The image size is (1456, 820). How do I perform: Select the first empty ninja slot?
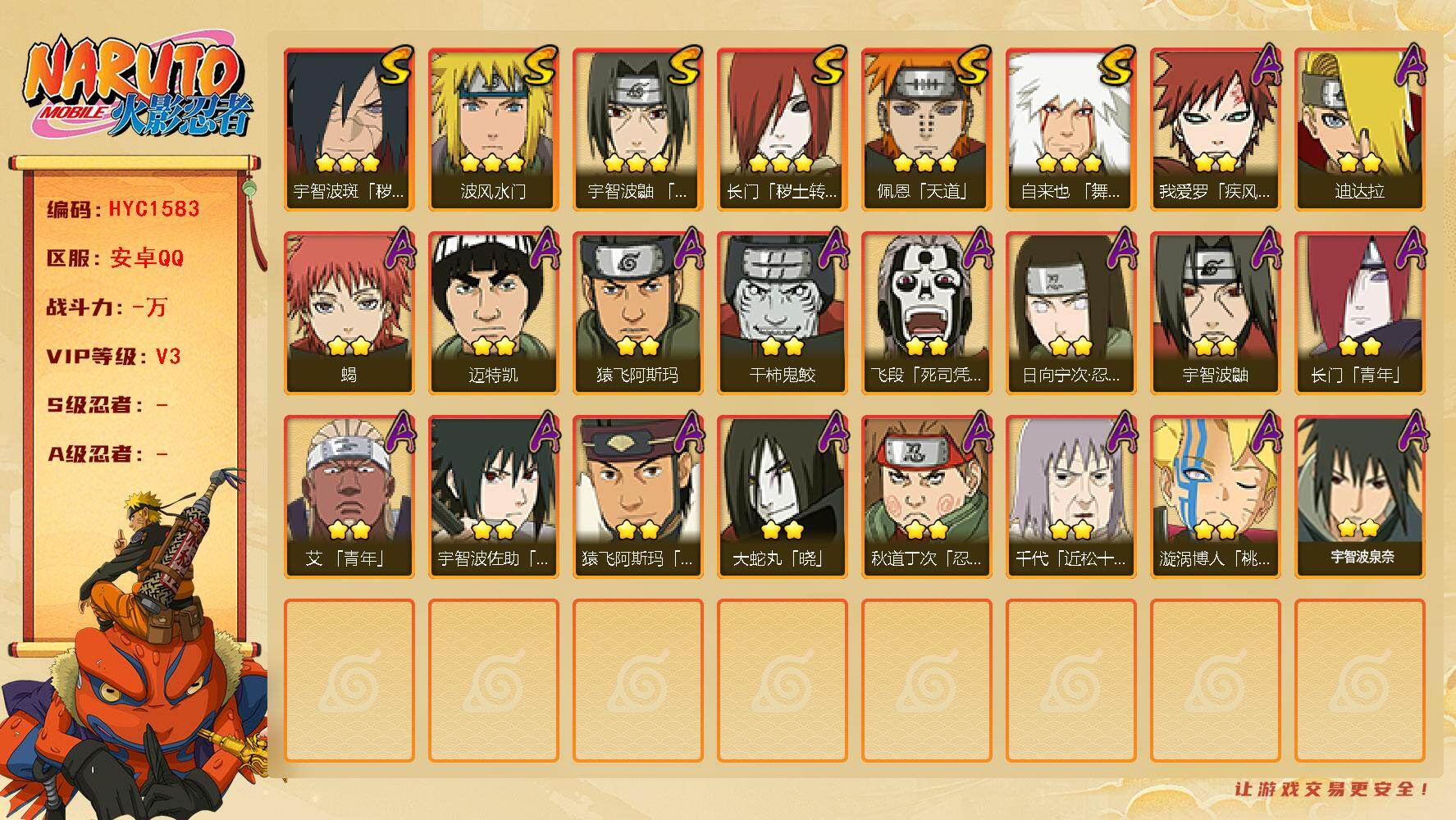click(349, 681)
